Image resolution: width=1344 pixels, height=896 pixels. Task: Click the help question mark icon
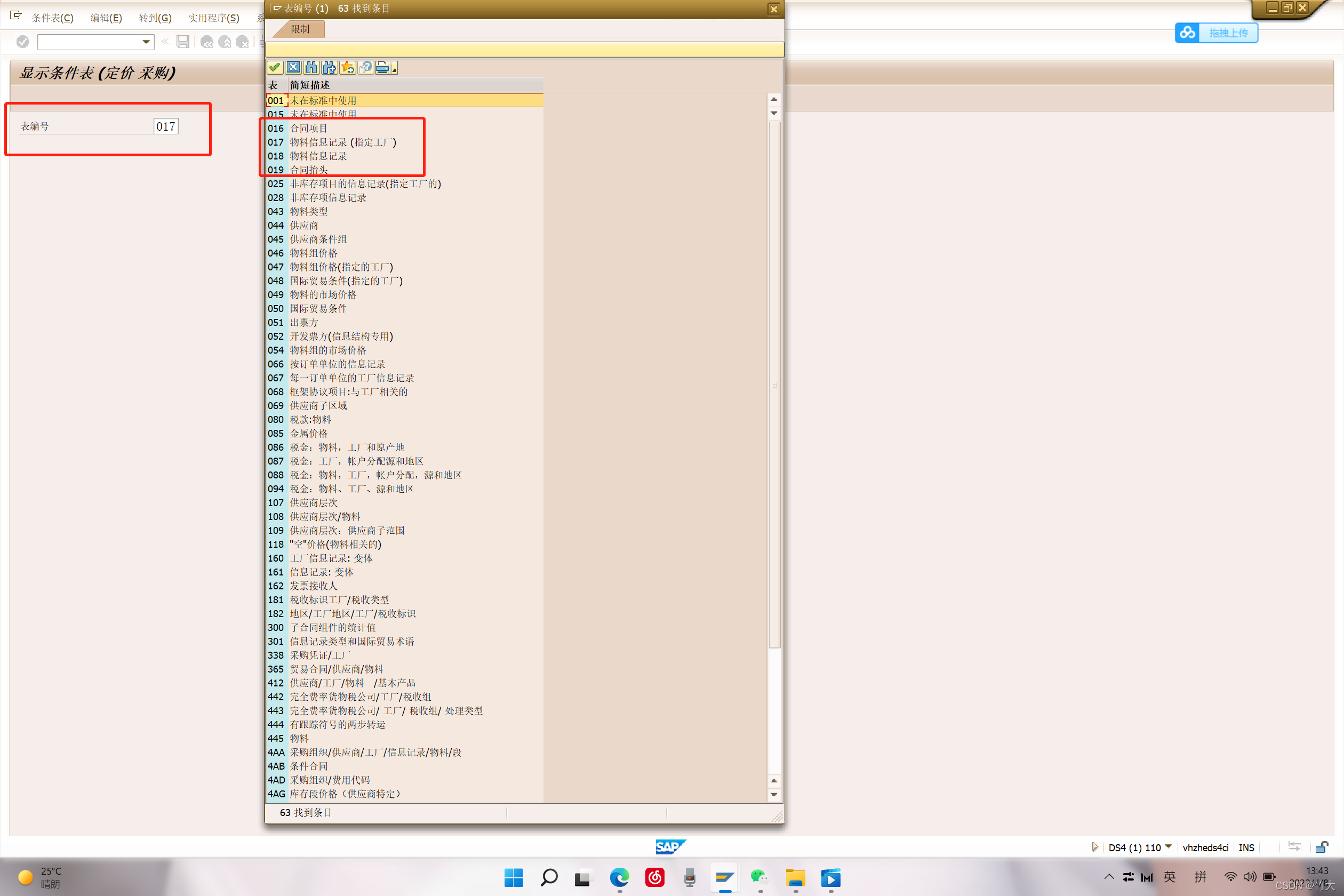point(366,67)
